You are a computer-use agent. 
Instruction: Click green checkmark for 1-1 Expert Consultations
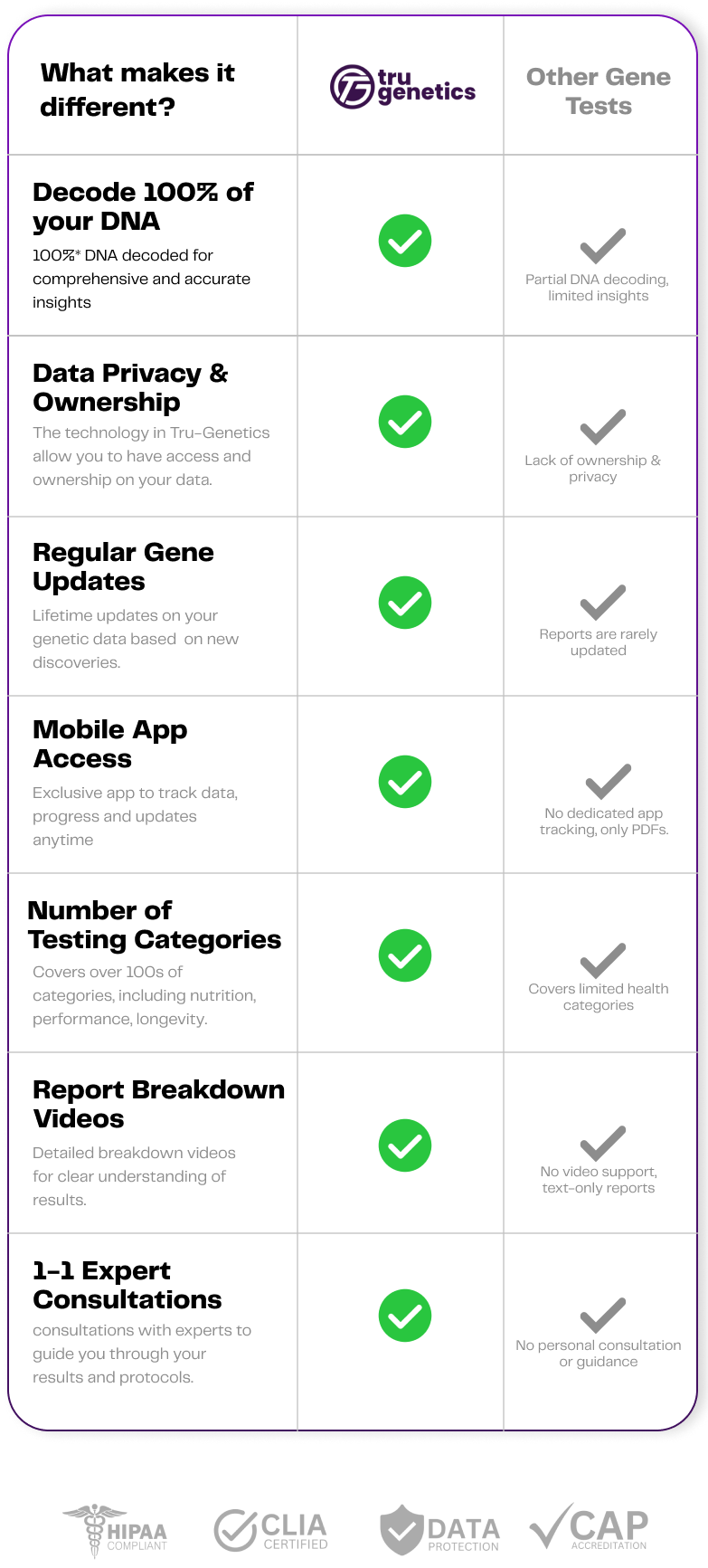pyautogui.click(x=404, y=1316)
